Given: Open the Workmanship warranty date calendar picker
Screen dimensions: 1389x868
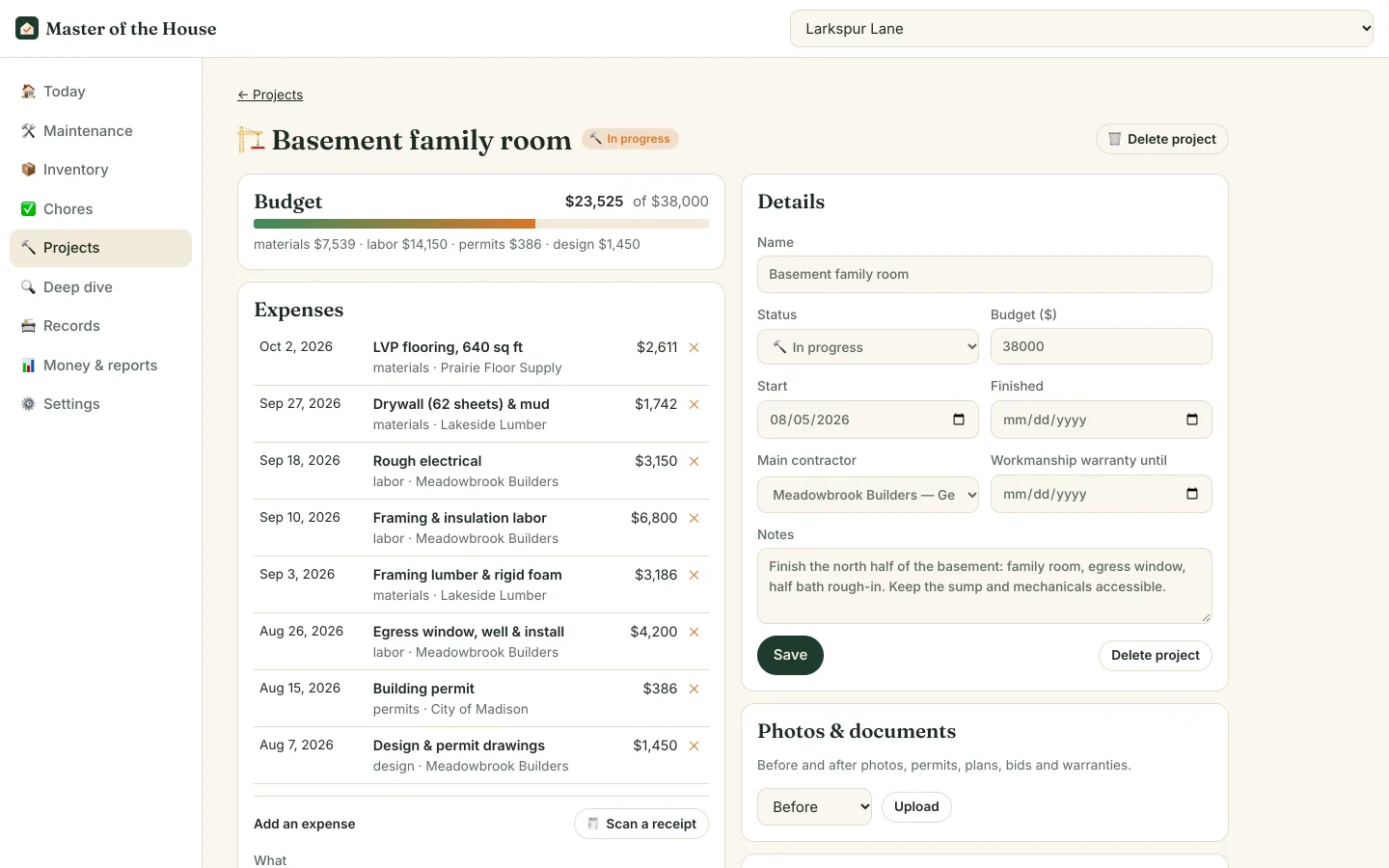Looking at the screenshot, I should tap(1192, 494).
